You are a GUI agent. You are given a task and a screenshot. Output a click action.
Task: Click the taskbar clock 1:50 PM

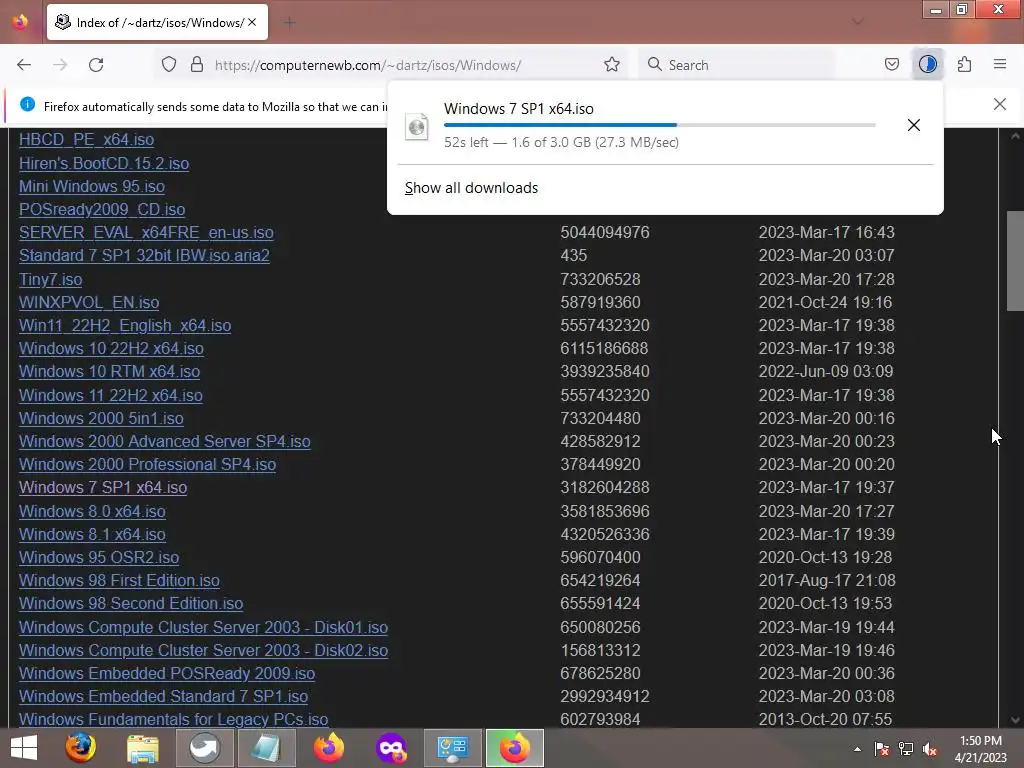[980, 741]
